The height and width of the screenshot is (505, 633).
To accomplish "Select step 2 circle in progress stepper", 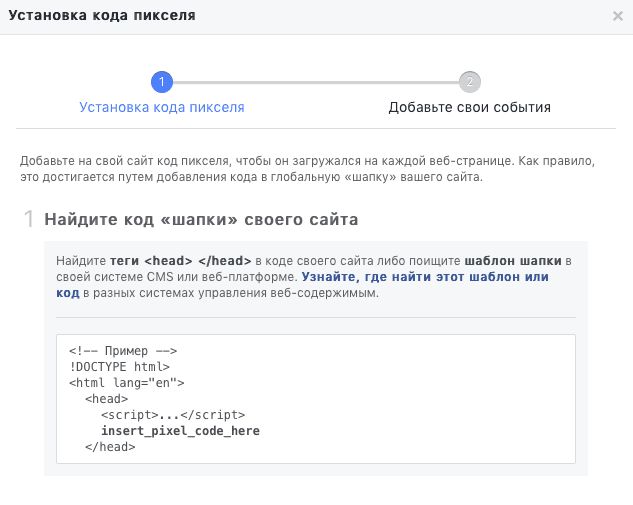I will (470, 82).
